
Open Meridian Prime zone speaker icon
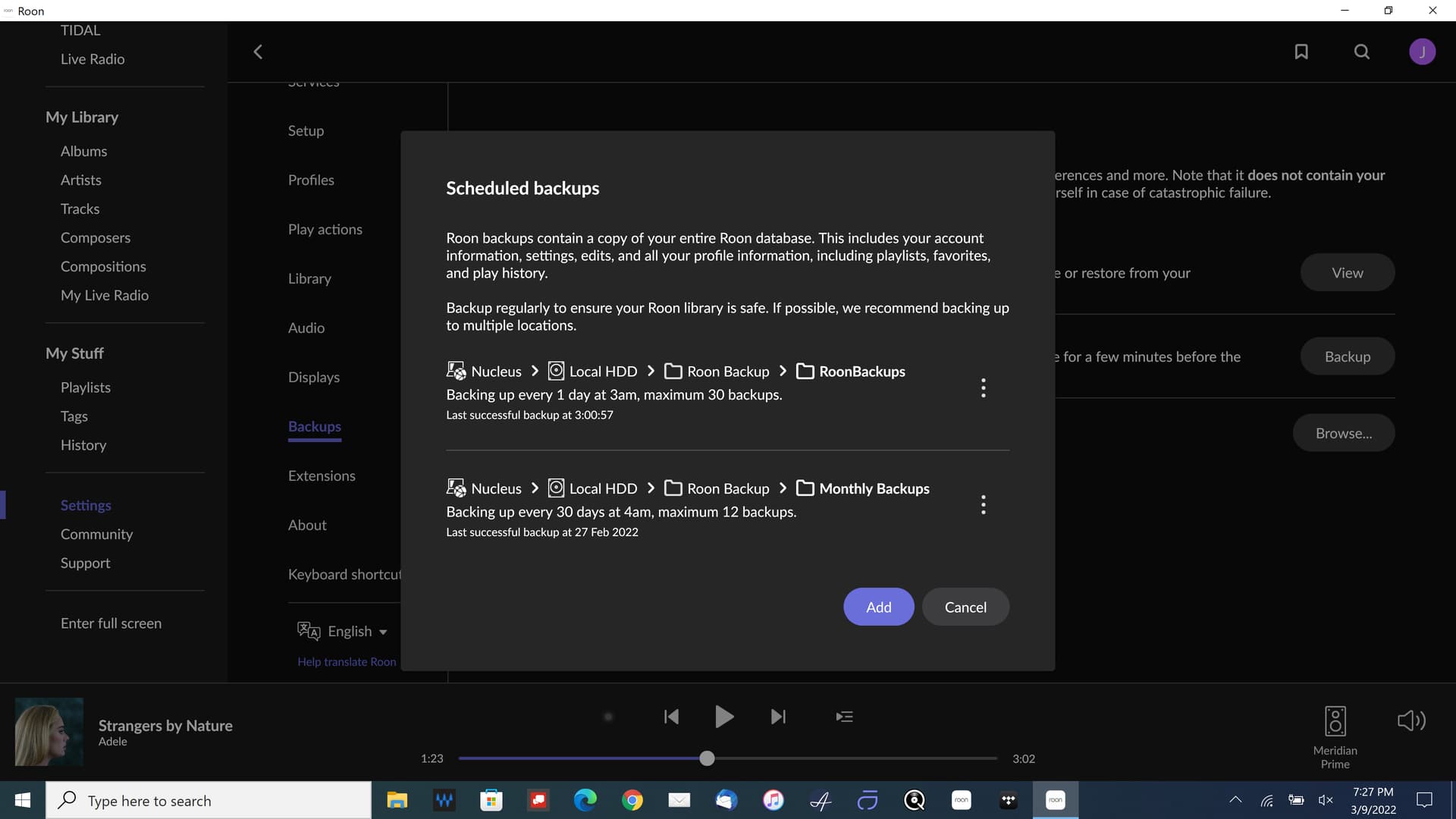click(x=1335, y=721)
